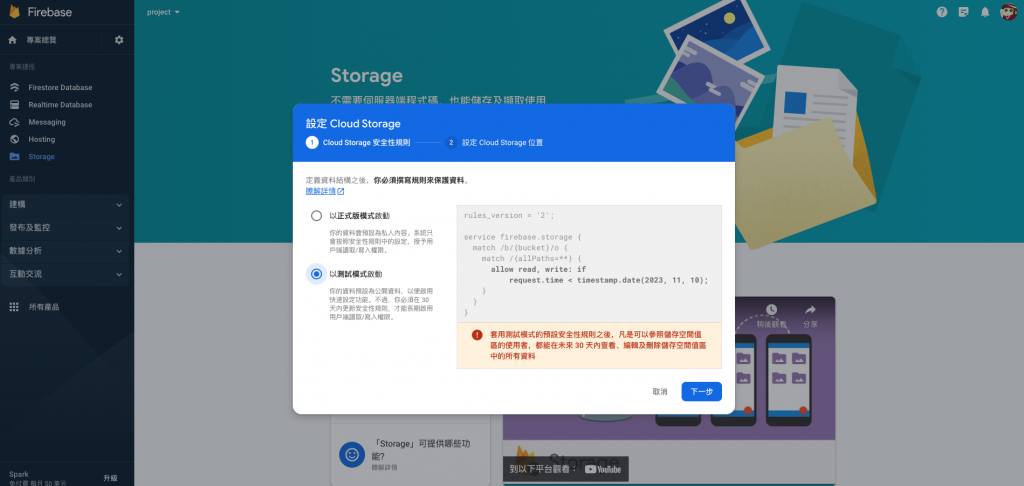Viewport: 1024px width, 486px height.
Task: Expand the 數據分析 section
Action: coord(65,251)
